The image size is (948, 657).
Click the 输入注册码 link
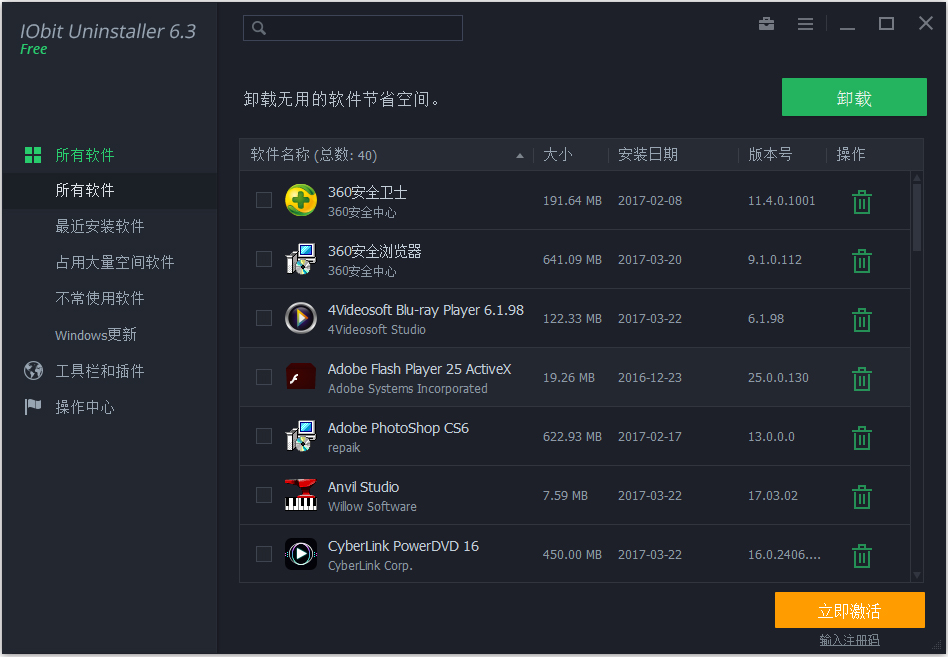coord(849,640)
